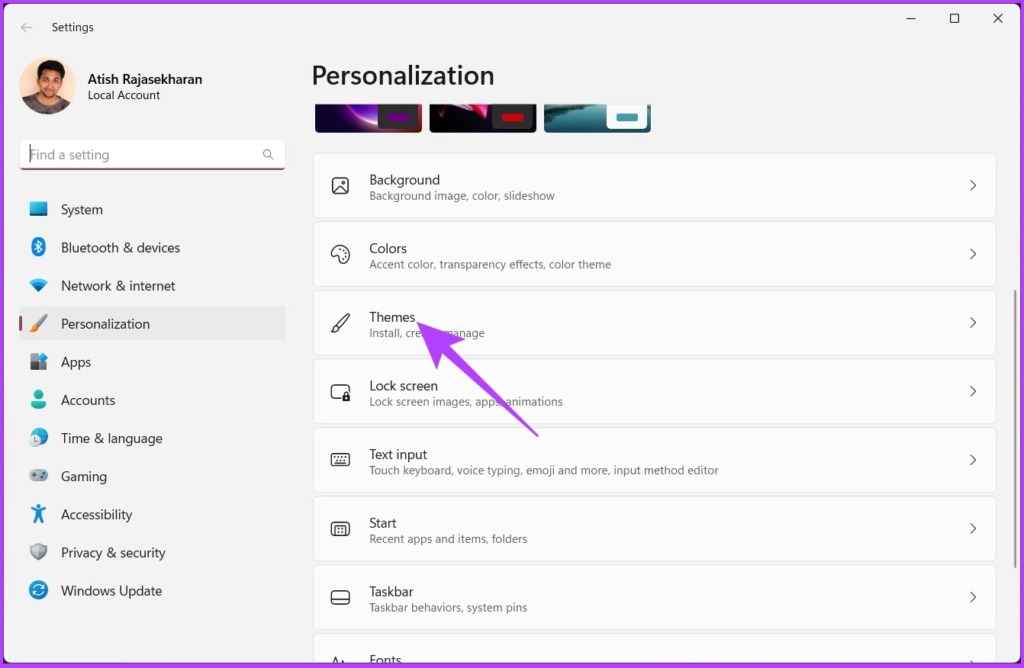
Task: Minimize the Settings window
Action: (911, 18)
